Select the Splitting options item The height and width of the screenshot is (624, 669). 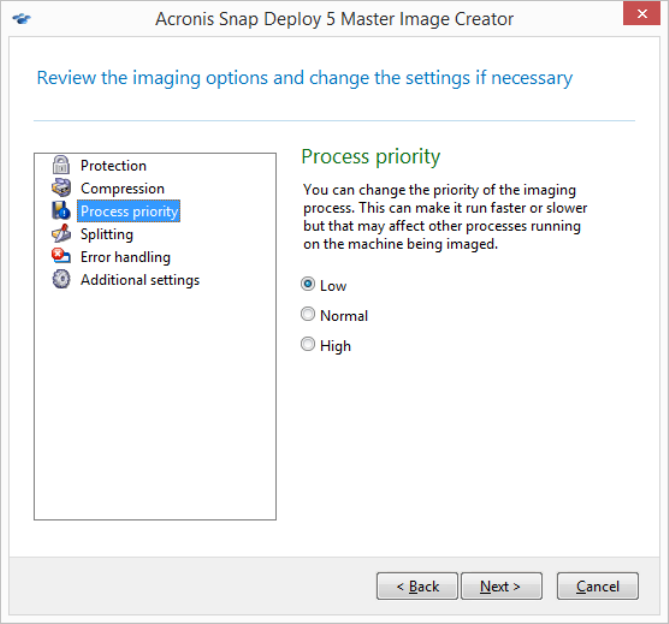pyautogui.click(x=106, y=234)
